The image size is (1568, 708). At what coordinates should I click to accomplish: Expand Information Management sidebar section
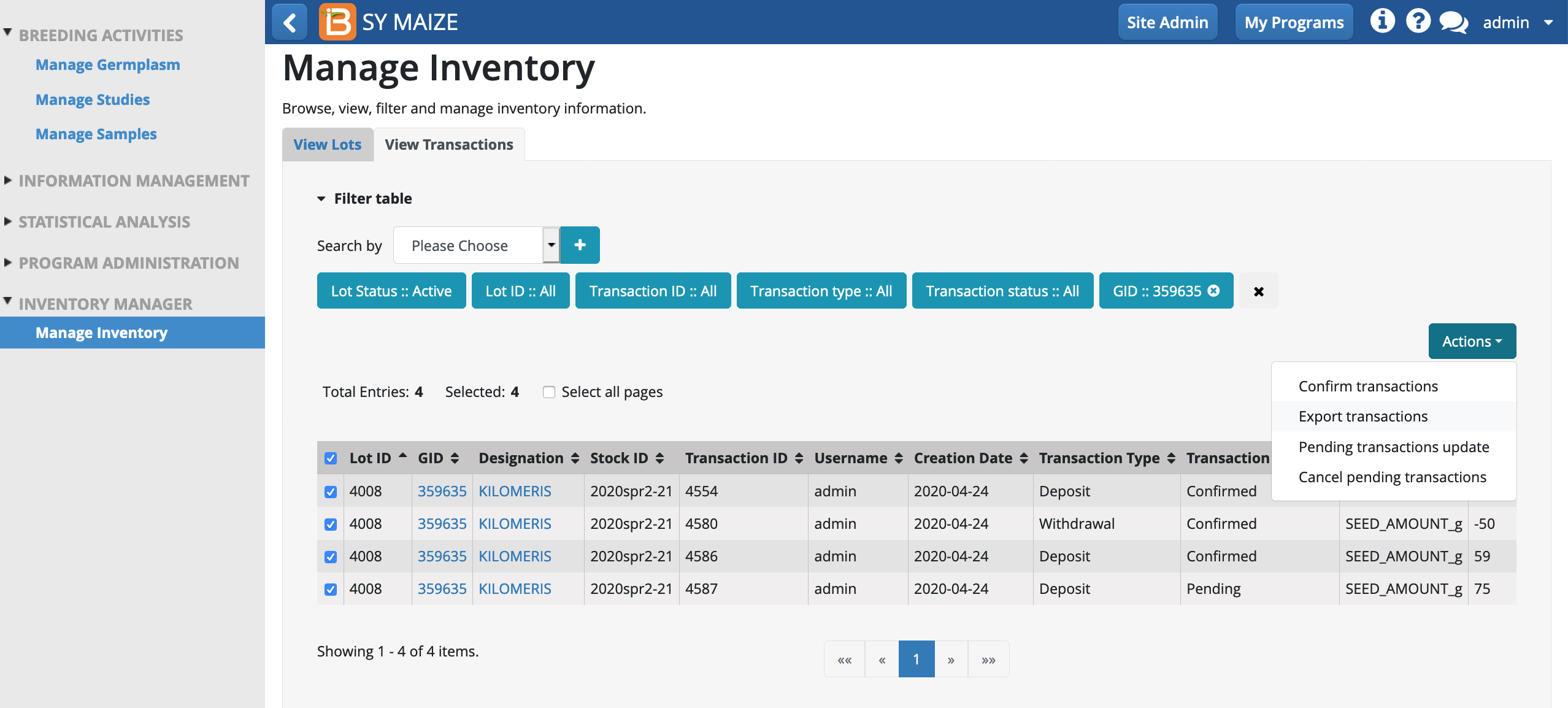(134, 181)
